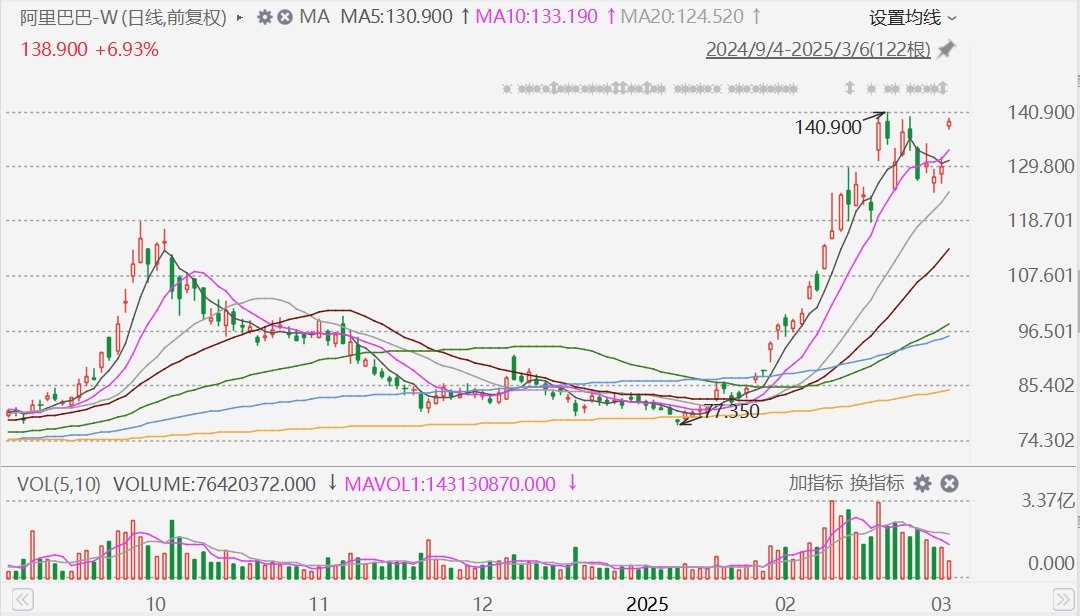This screenshot has height=616, width=1080.
Task: Open the 2024/9/4-2025/3/6 date range link
Action: (x=818, y=50)
